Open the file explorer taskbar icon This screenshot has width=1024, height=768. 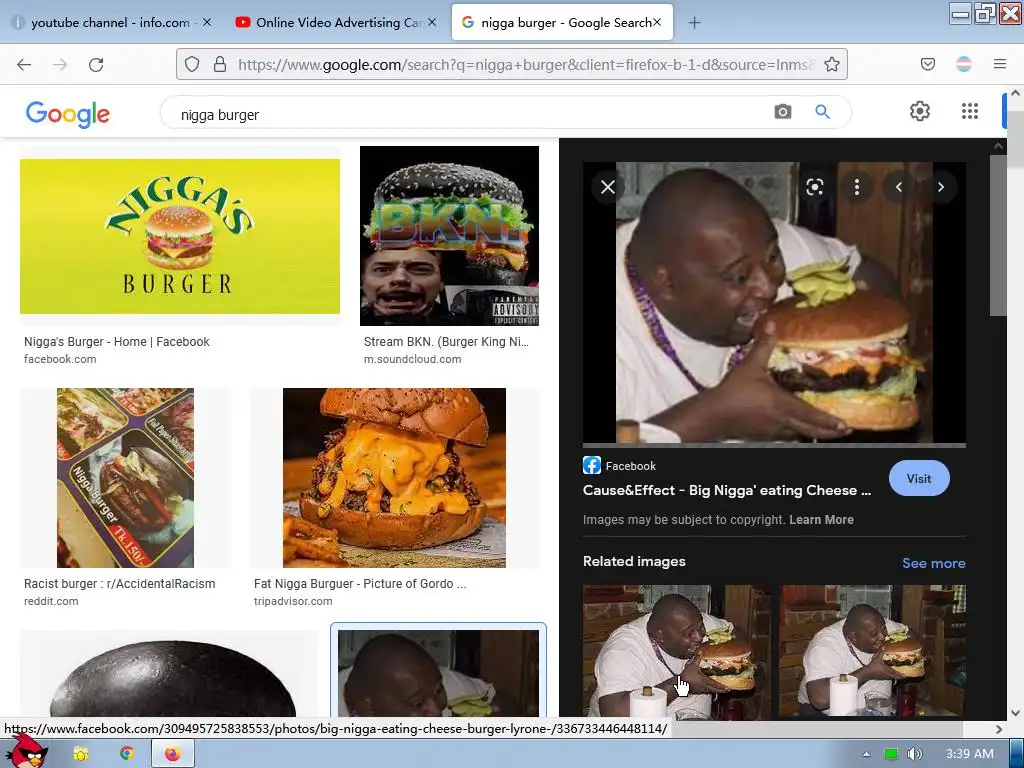pyautogui.click(x=81, y=754)
